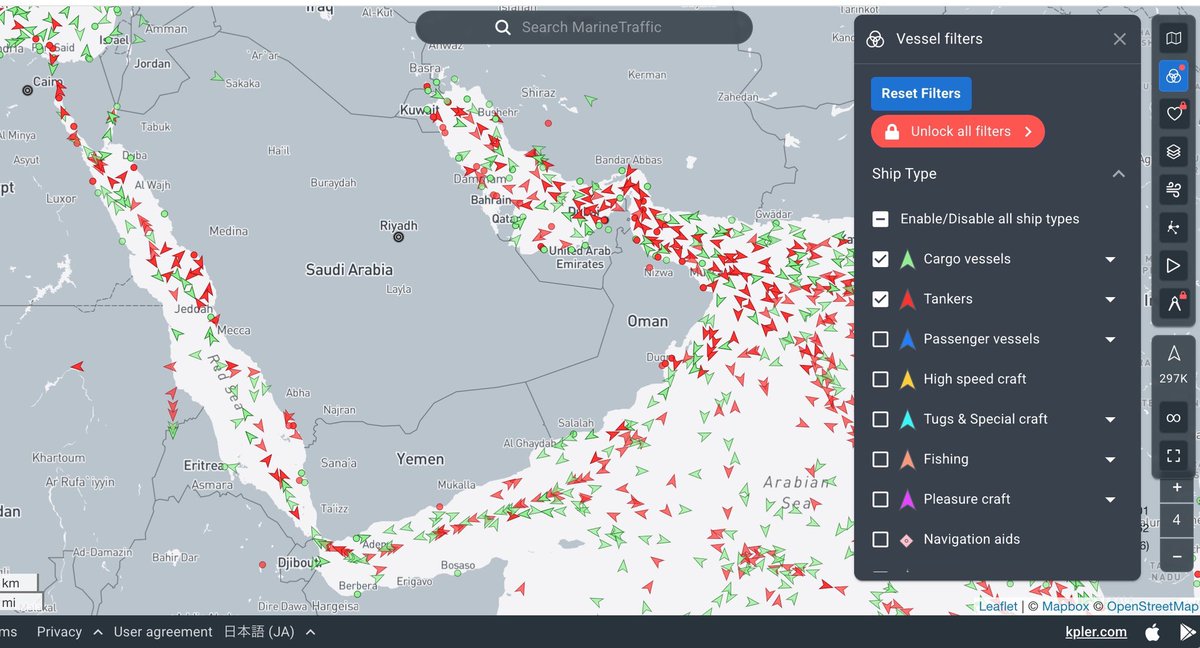Click blue Passenger vessels arrow icon
Viewport: 1200px width, 648px height.
click(907, 339)
